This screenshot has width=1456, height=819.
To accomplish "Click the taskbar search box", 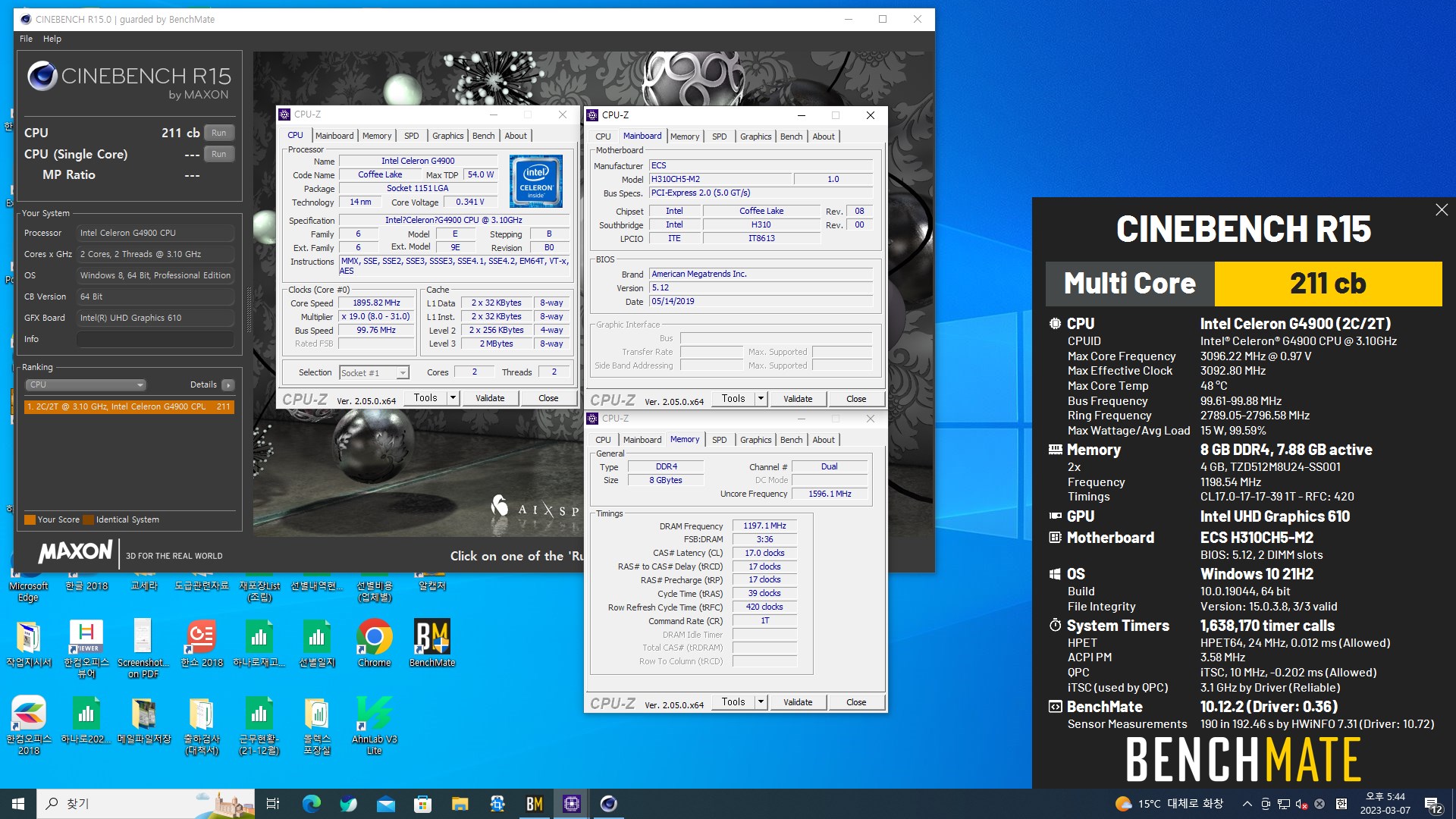I will [146, 804].
